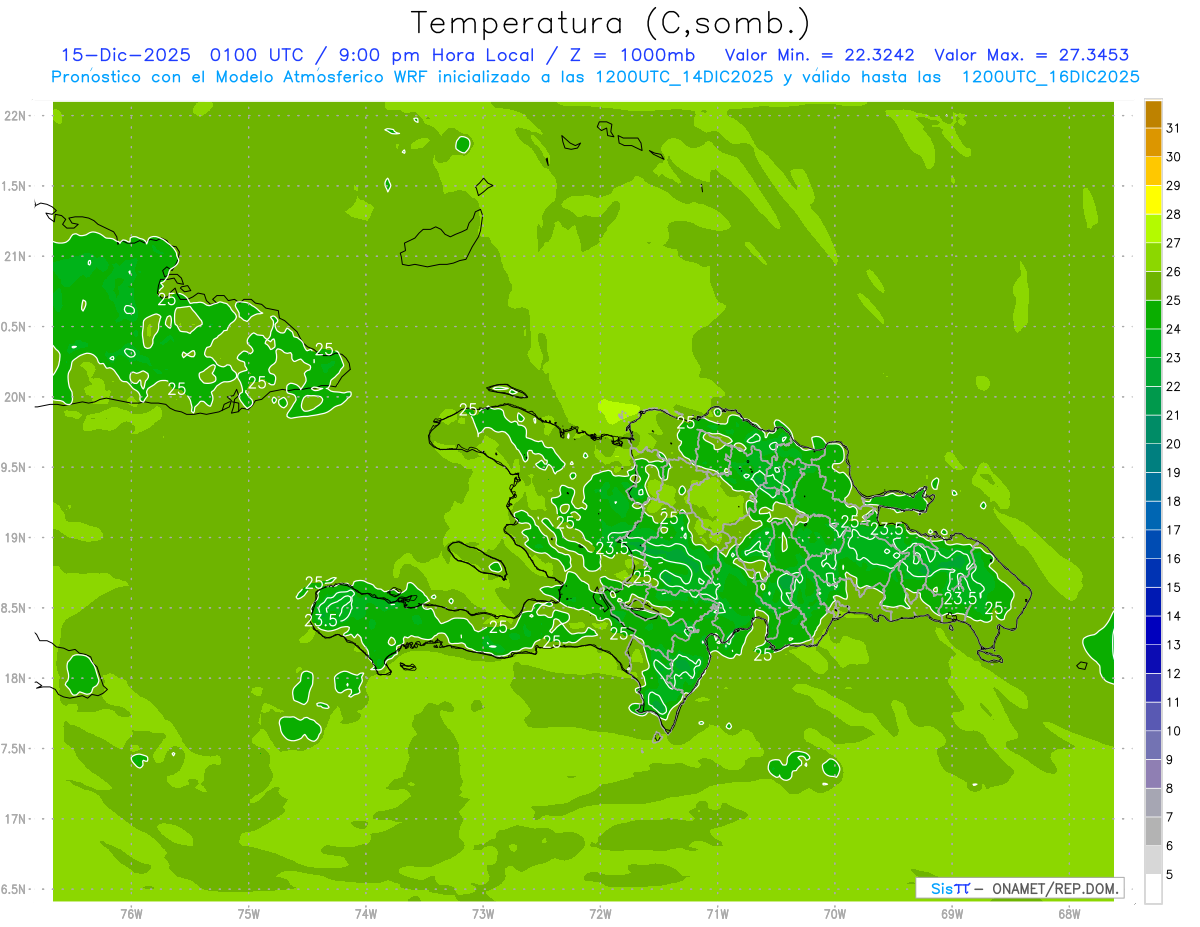Click the '71W' longitude label
The width and height of the screenshot is (1200, 927).
[717, 914]
